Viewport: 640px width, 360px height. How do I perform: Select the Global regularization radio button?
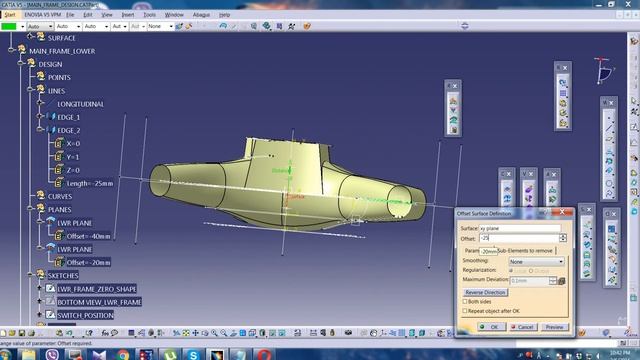point(531,271)
